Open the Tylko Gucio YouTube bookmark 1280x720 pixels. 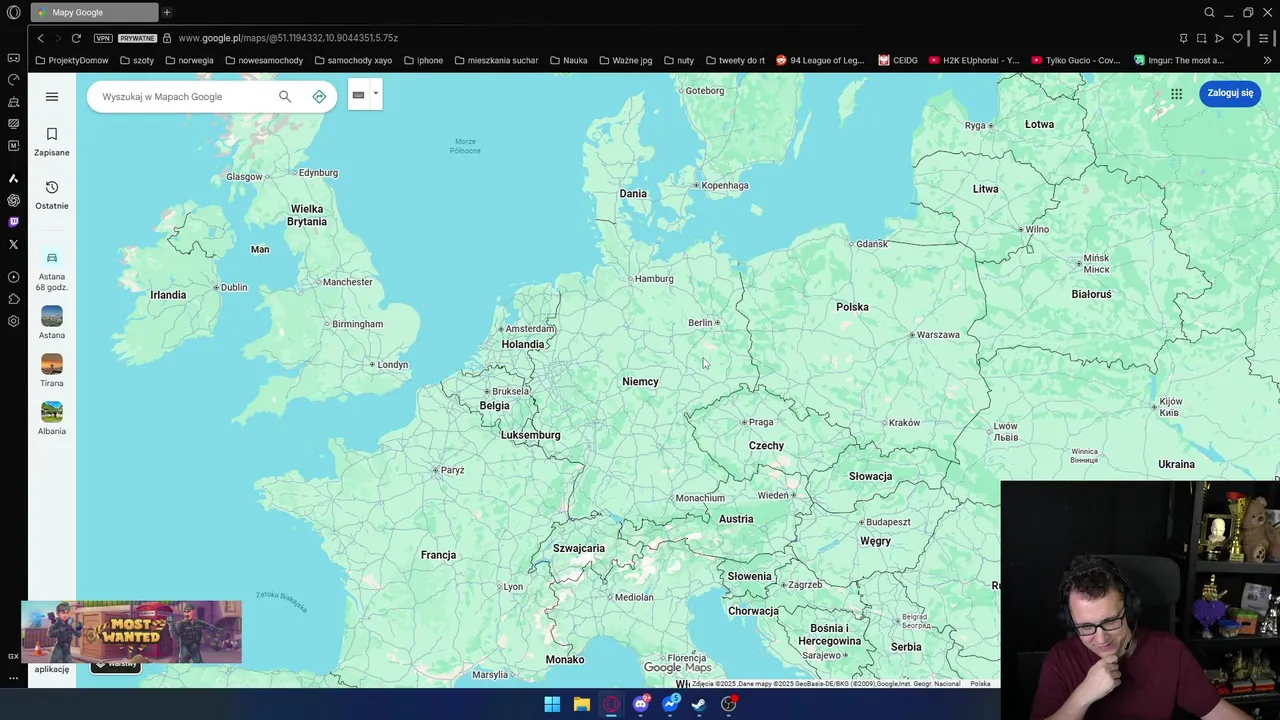[x=1076, y=60]
